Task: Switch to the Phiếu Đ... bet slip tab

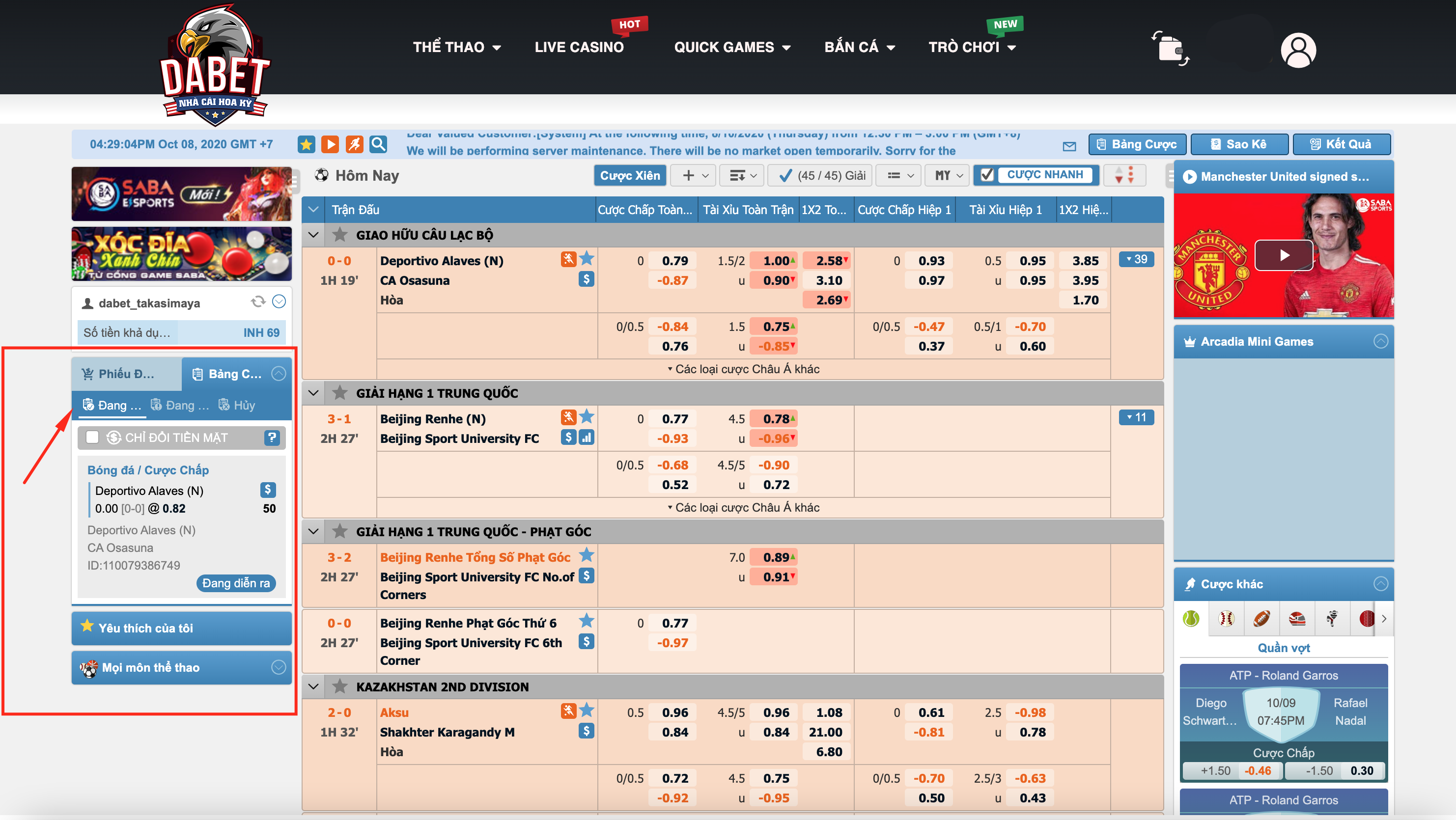Action: pyautogui.click(x=127, y=374)
